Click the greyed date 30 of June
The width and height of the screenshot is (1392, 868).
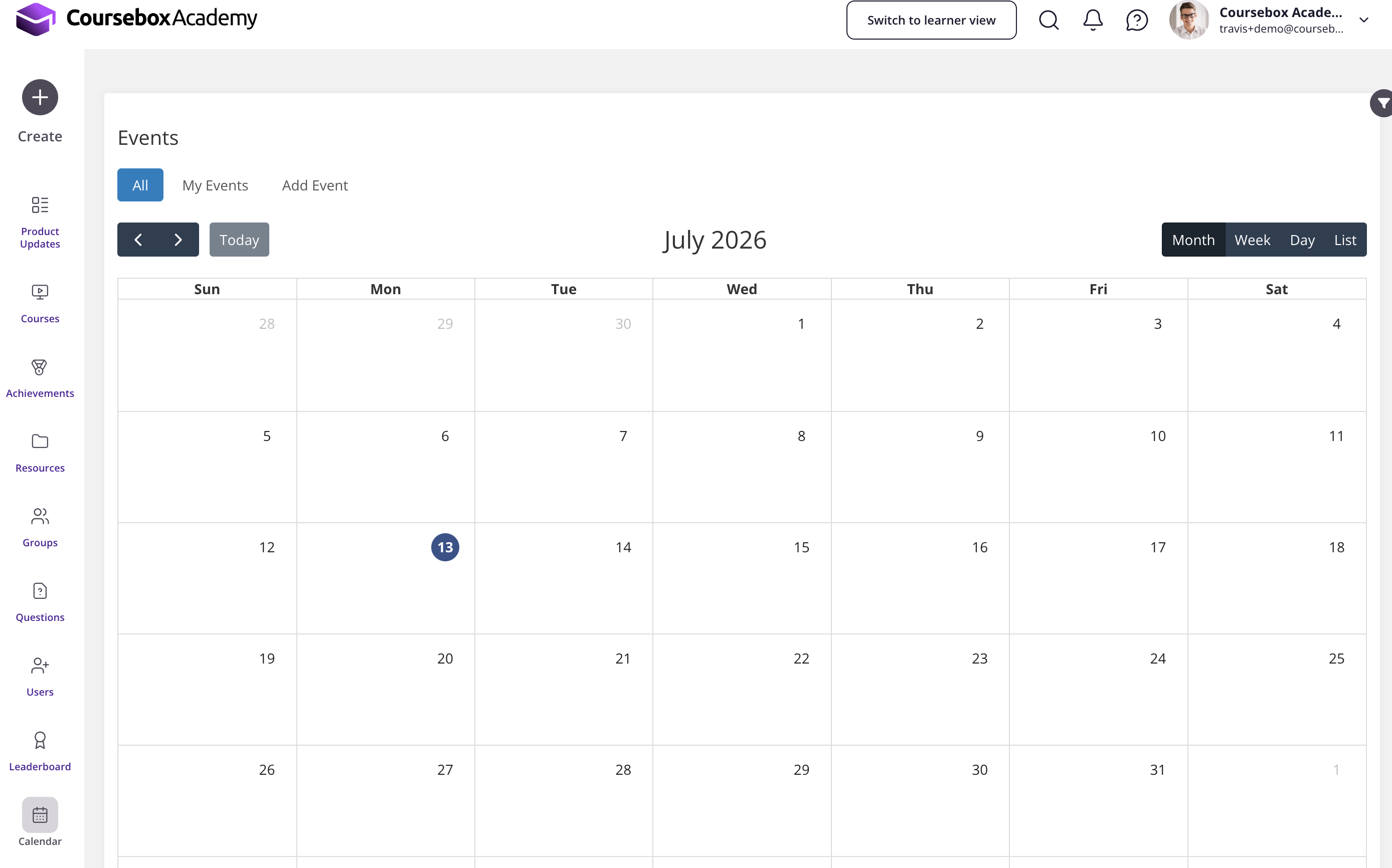click(623, 324)
